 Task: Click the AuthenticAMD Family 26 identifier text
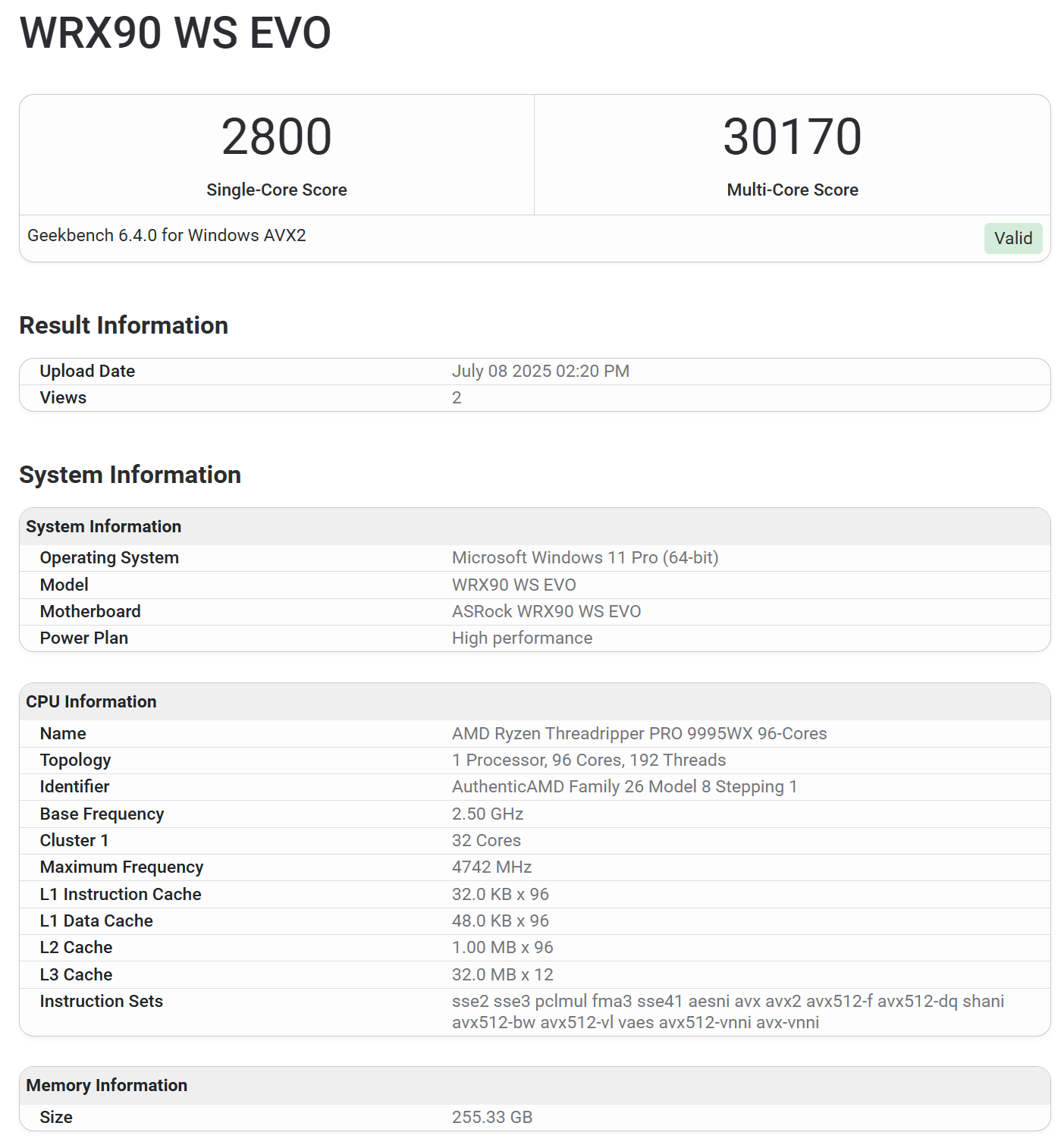pos(624,786)
